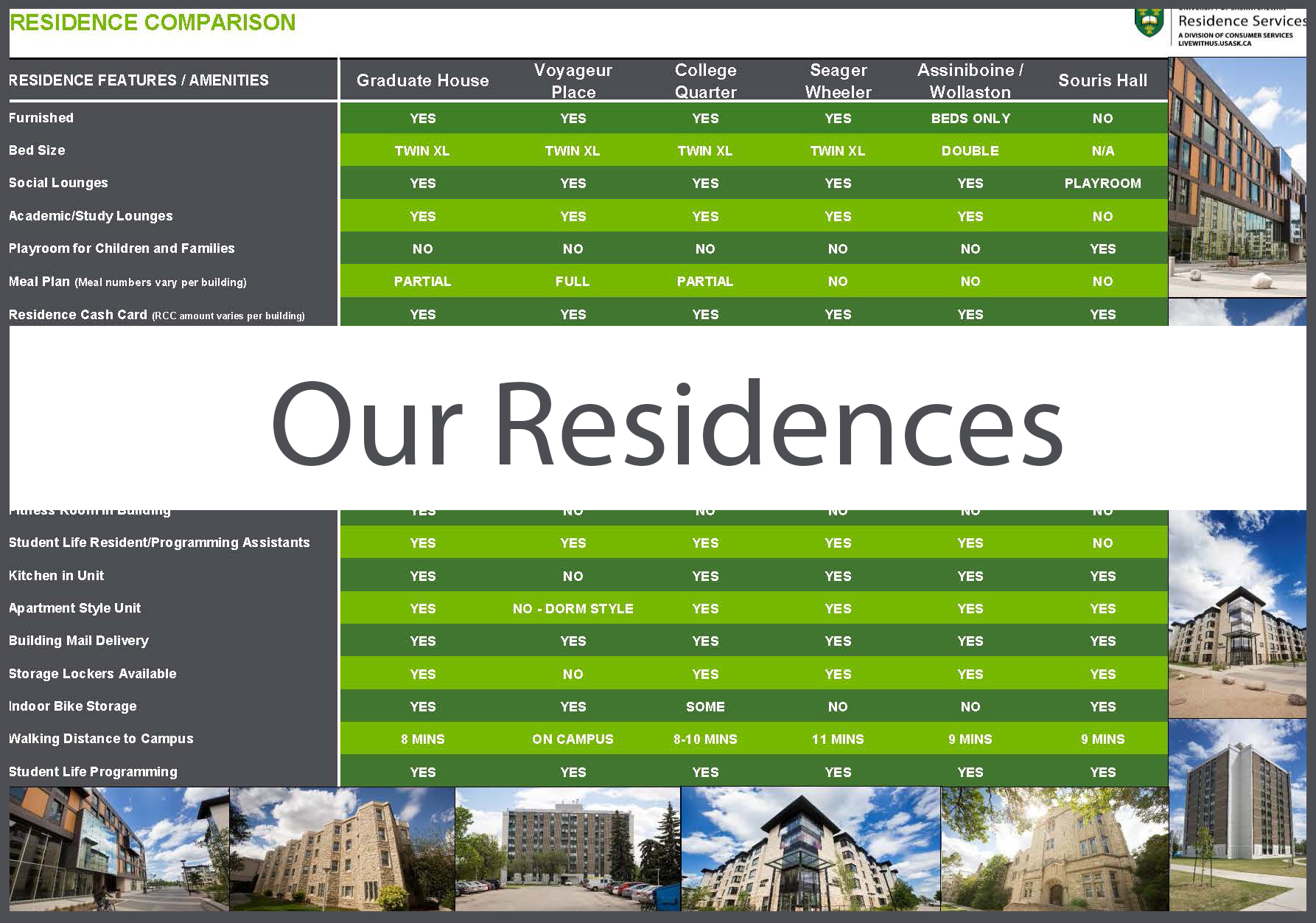Select the Voyageur Place column header
The width and height of the screenshot is (1316, 923).
(x=573, y=81)
